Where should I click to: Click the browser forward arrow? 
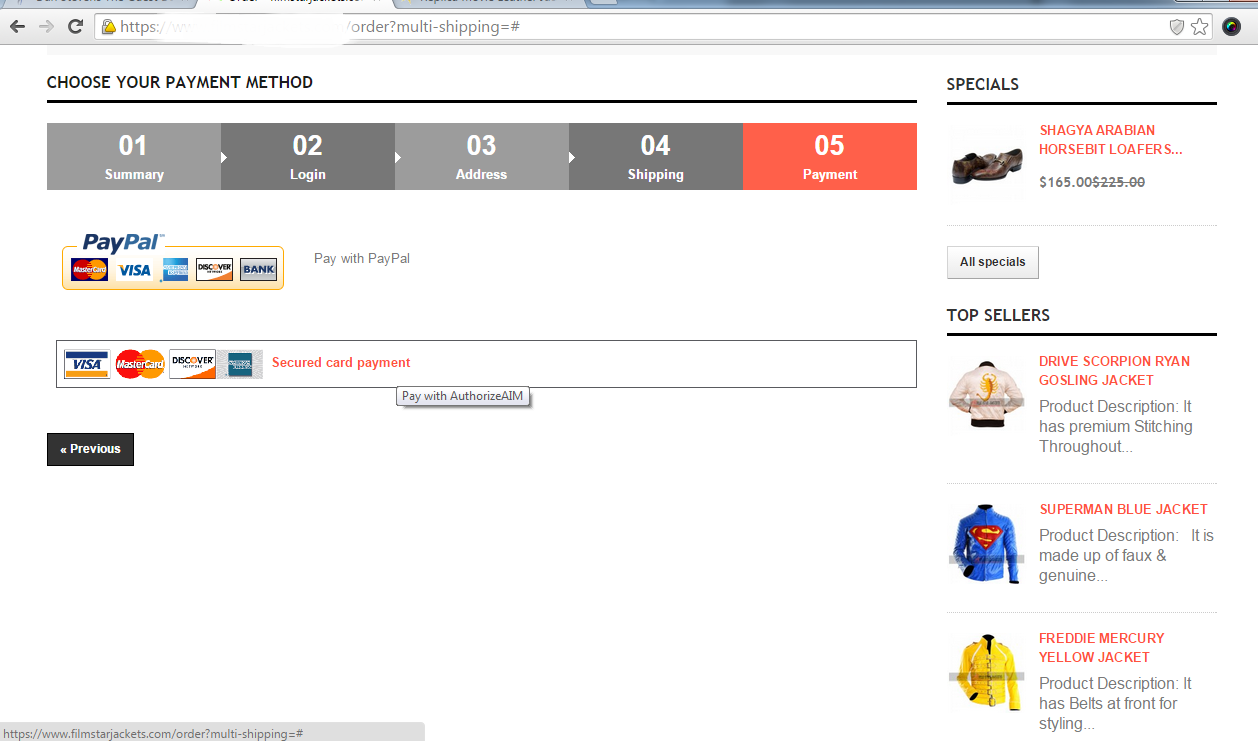[x=46, y=27]
